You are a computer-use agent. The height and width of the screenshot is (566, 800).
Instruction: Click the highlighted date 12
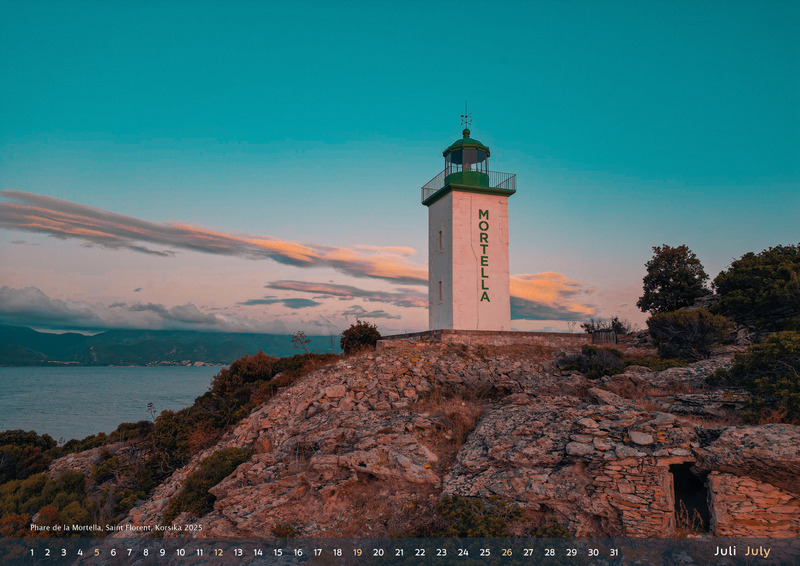pyautogui.click(x=218, y=552)
